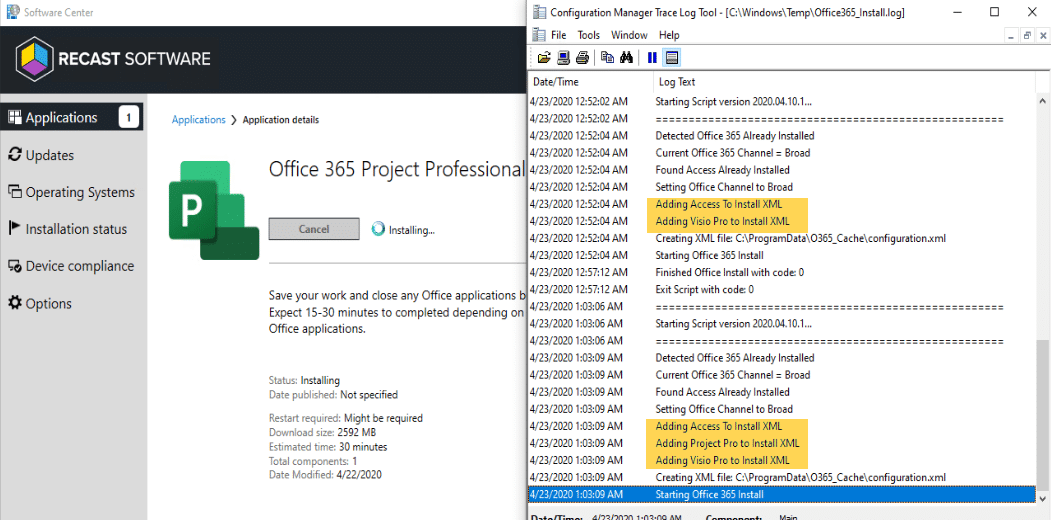Click the Print icon in CMTrace toolbar
Image resolution: width=1051 pixels, height=520 pixels.
[582, 57]
